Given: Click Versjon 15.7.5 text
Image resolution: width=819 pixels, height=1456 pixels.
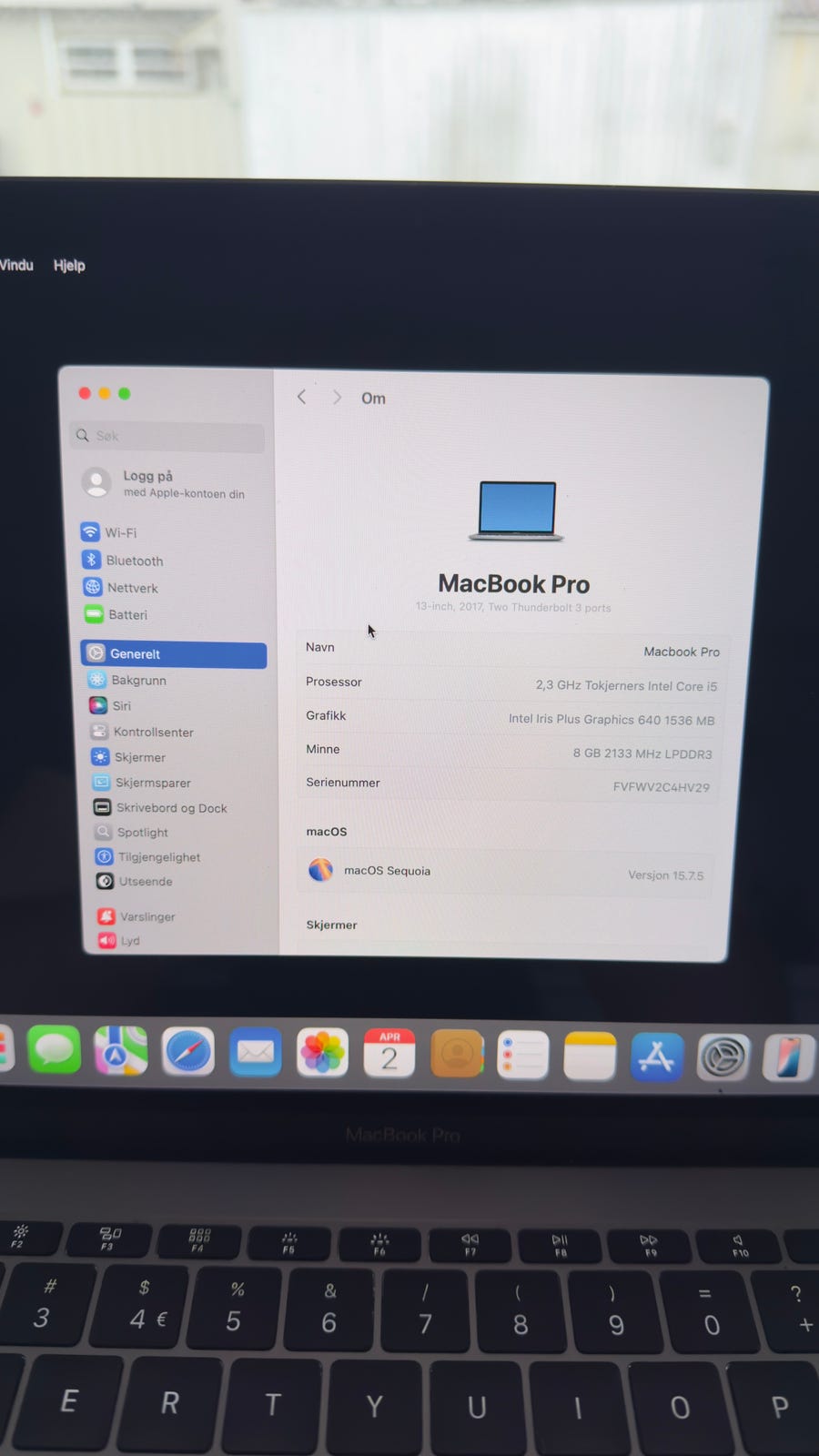Looking at the screenshot, I should [x=666, y=875].
